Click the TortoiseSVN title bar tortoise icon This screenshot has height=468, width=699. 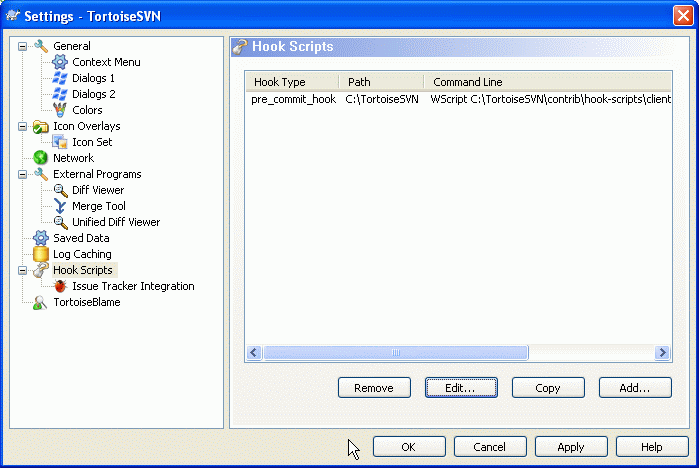coord(12,16)
